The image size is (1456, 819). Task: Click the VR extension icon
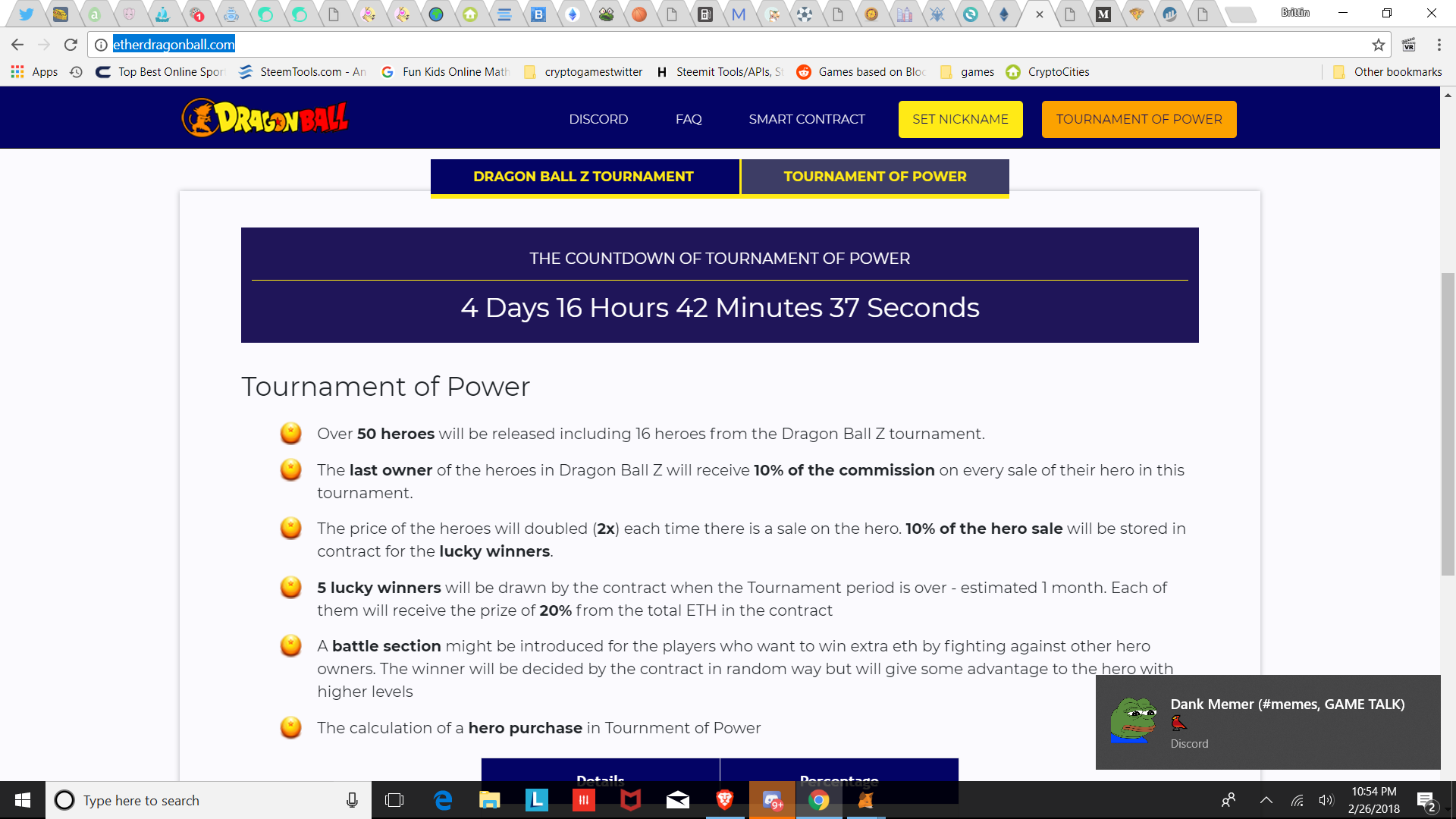(x=1409, y=45)
